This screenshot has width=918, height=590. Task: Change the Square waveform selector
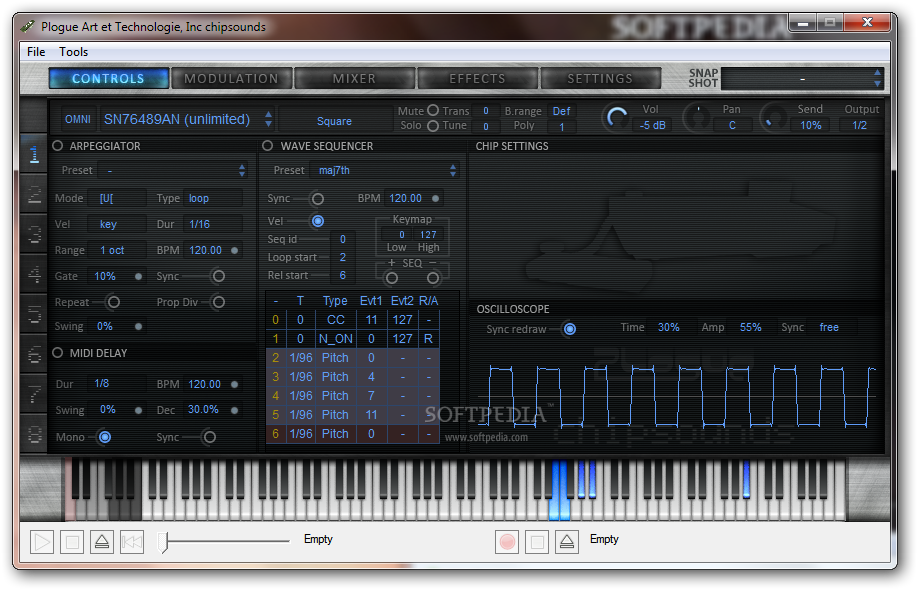(334, 121)
